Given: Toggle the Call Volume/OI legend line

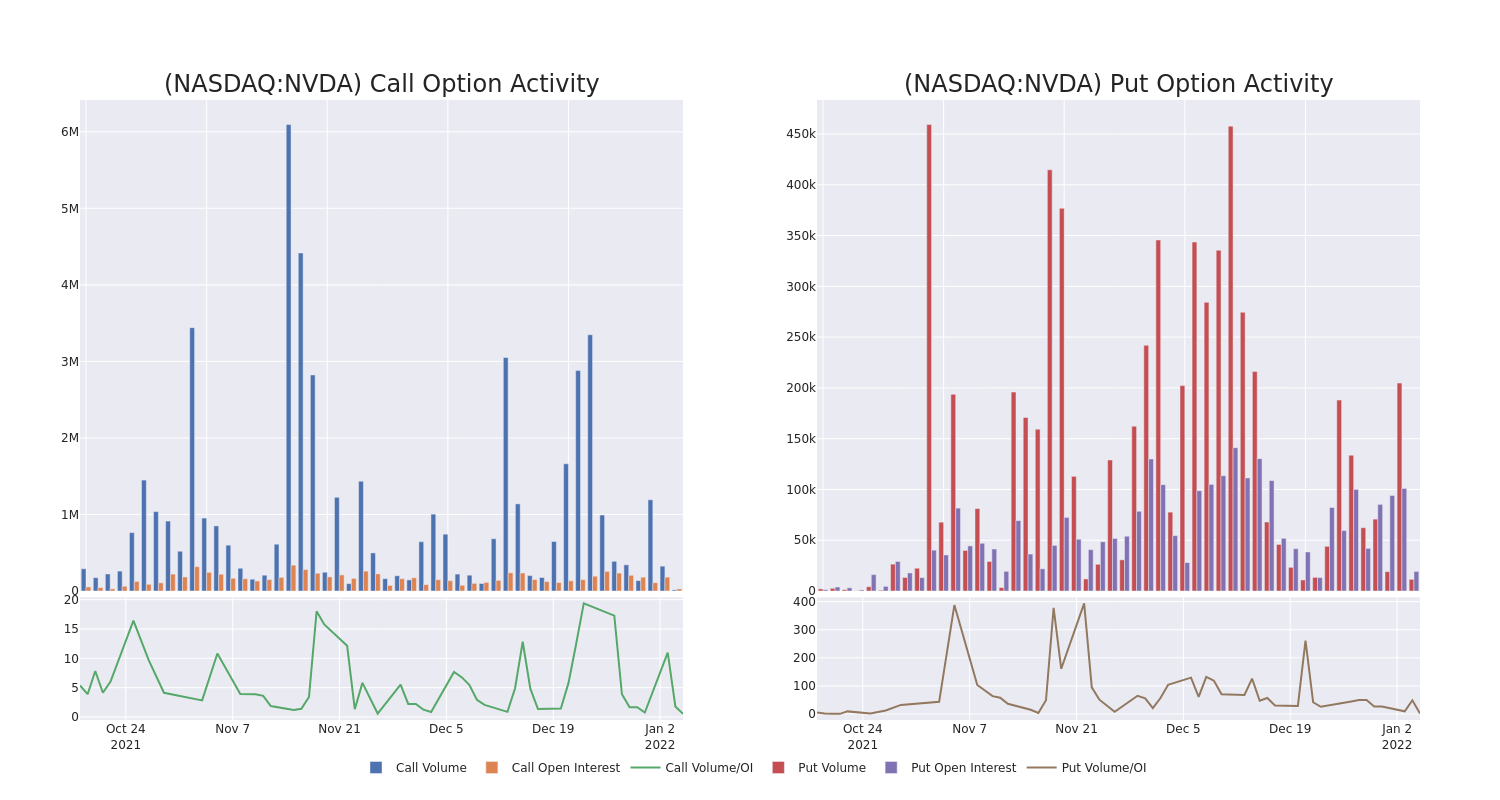Looking at the screenshot, I should 645,768.
